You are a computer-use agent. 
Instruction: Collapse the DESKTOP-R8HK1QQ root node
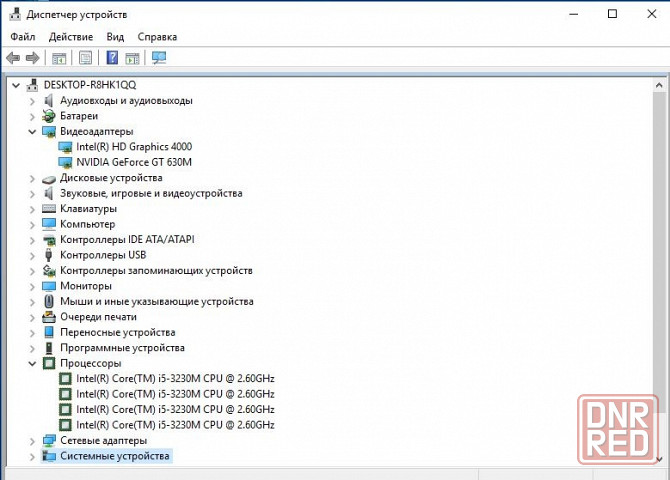tap(16, 85)
